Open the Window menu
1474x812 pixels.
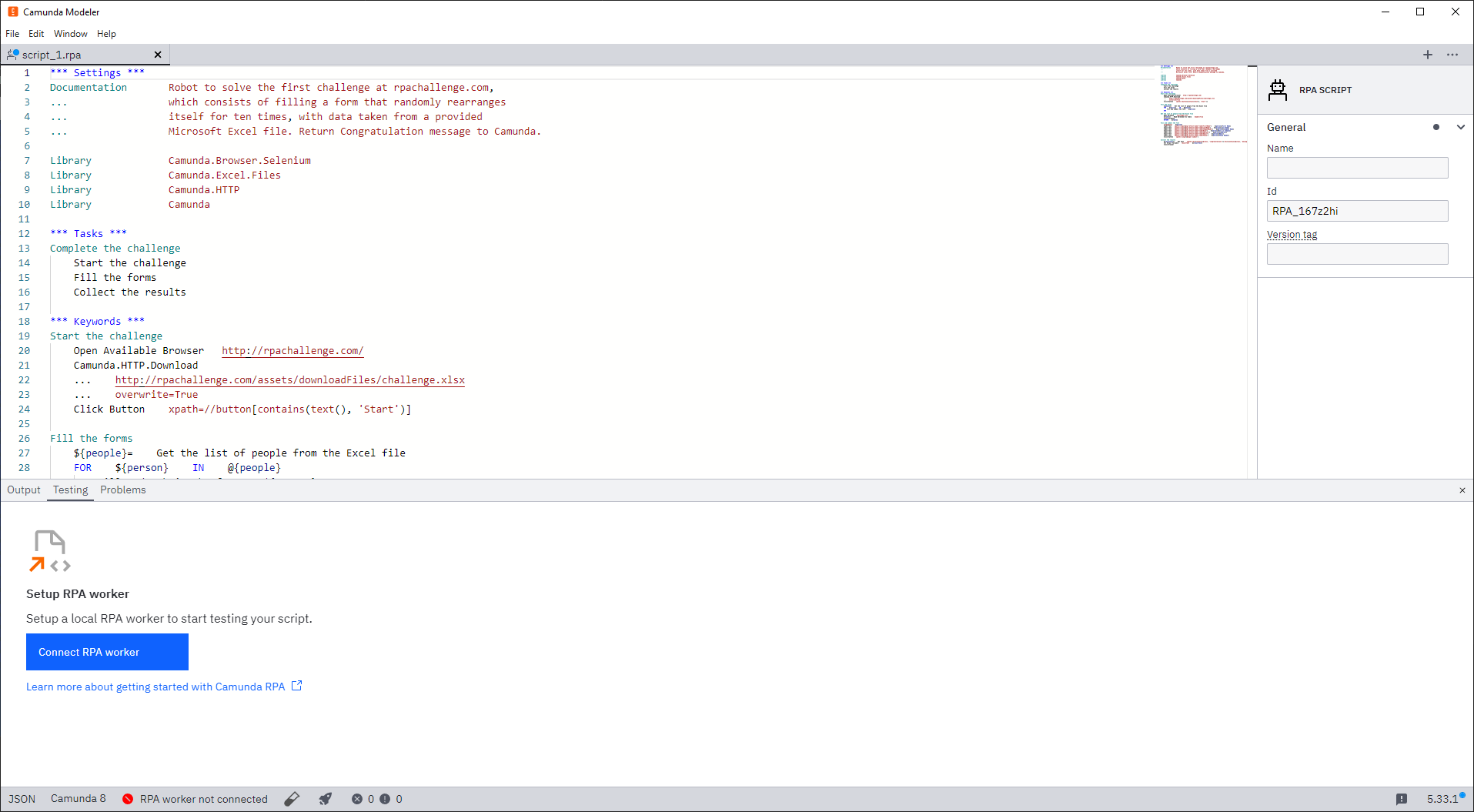(x=70, y=33)
